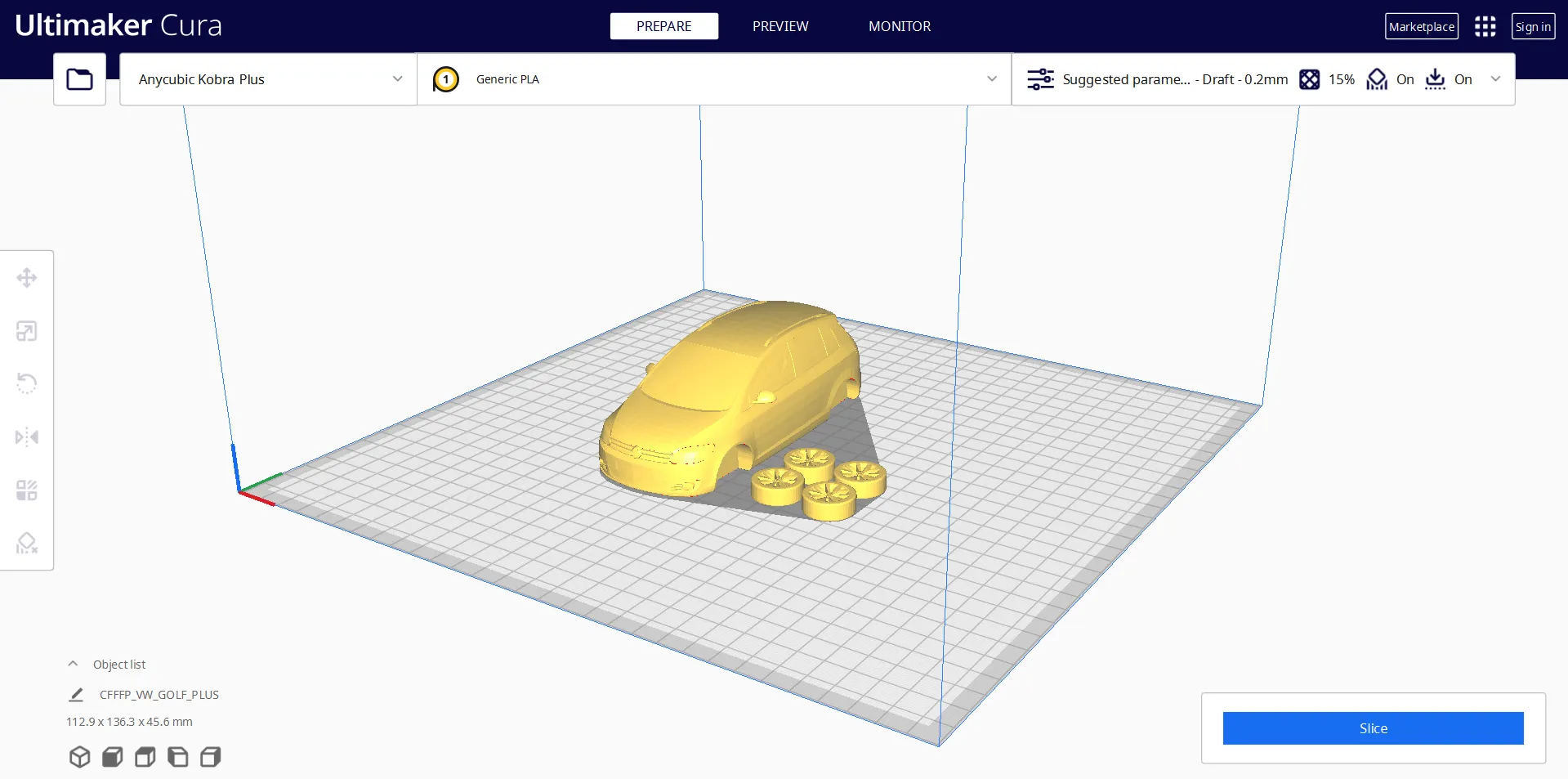1568x779 pixels.
Task: Switch to 3D perspective view cube
Action: (79, 757)
